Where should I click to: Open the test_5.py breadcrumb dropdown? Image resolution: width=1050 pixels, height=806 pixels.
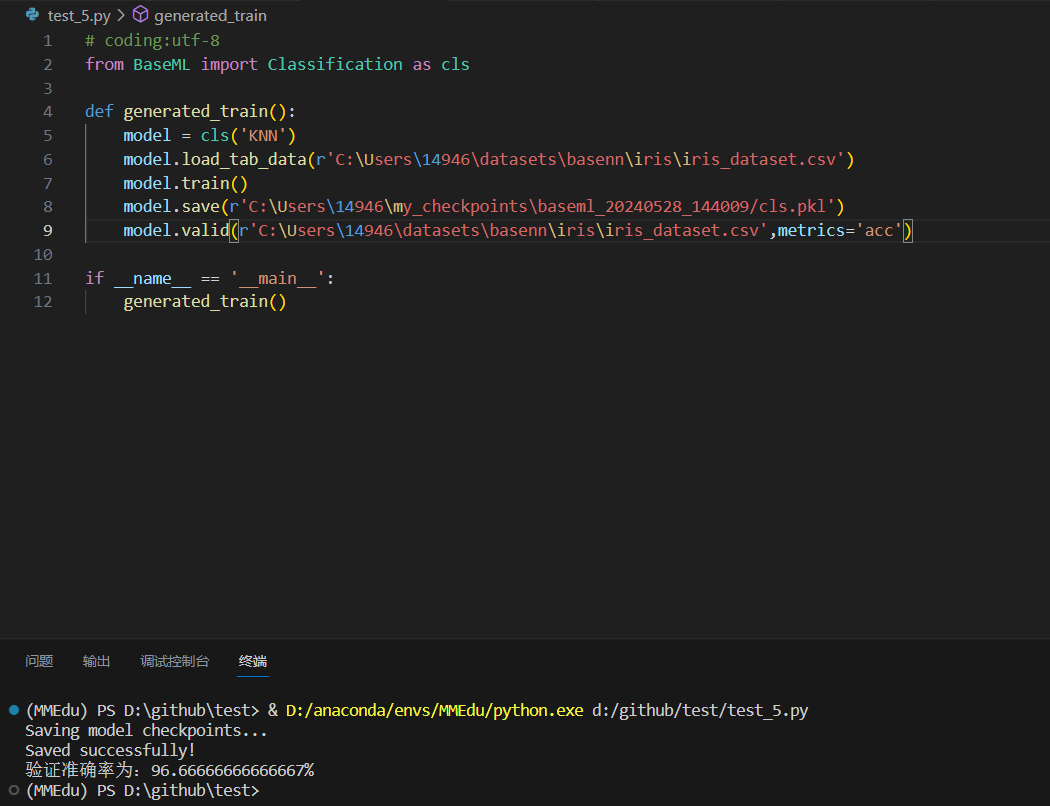pyautogui.click(x=79, y=16)
